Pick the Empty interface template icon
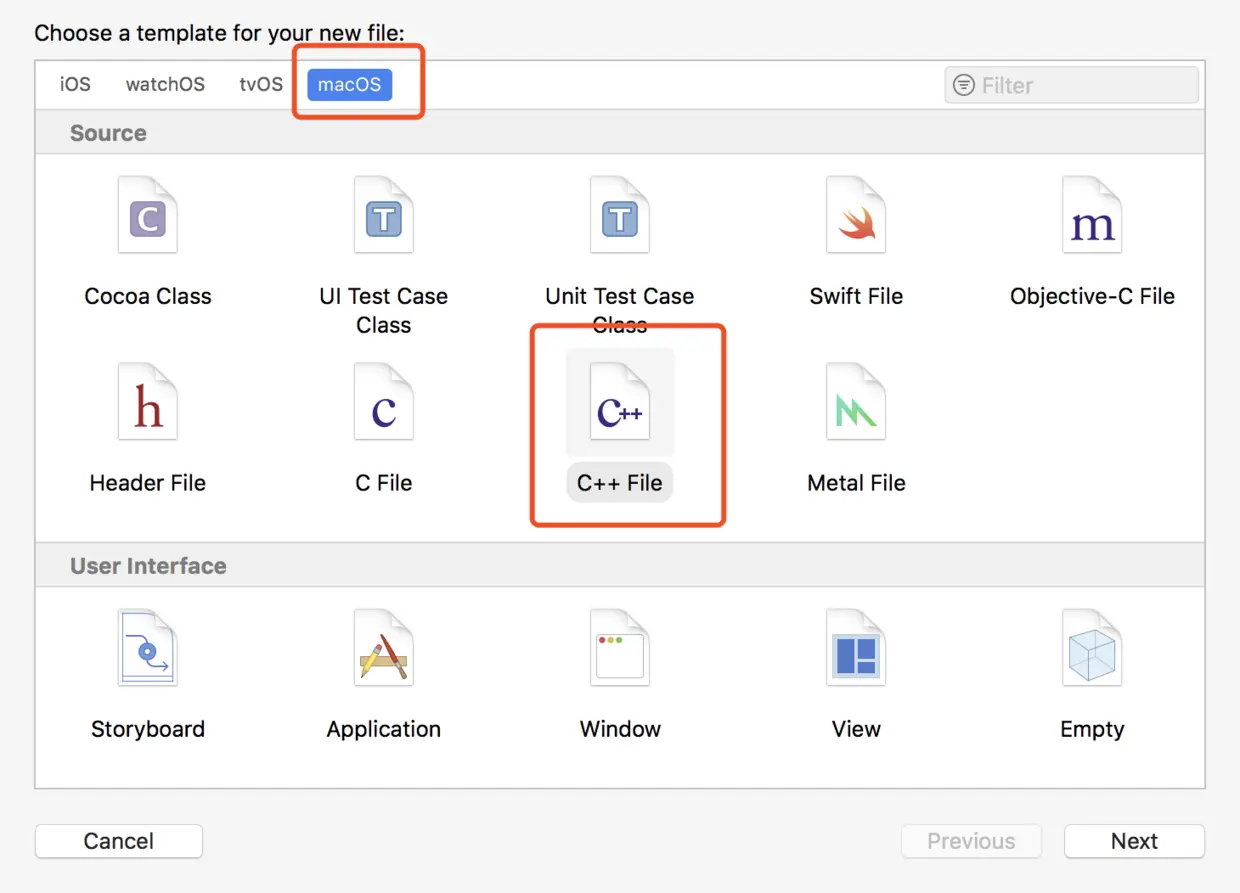Image resolution: width=1240 pixels, height=893 pixels. point(1092,648)
